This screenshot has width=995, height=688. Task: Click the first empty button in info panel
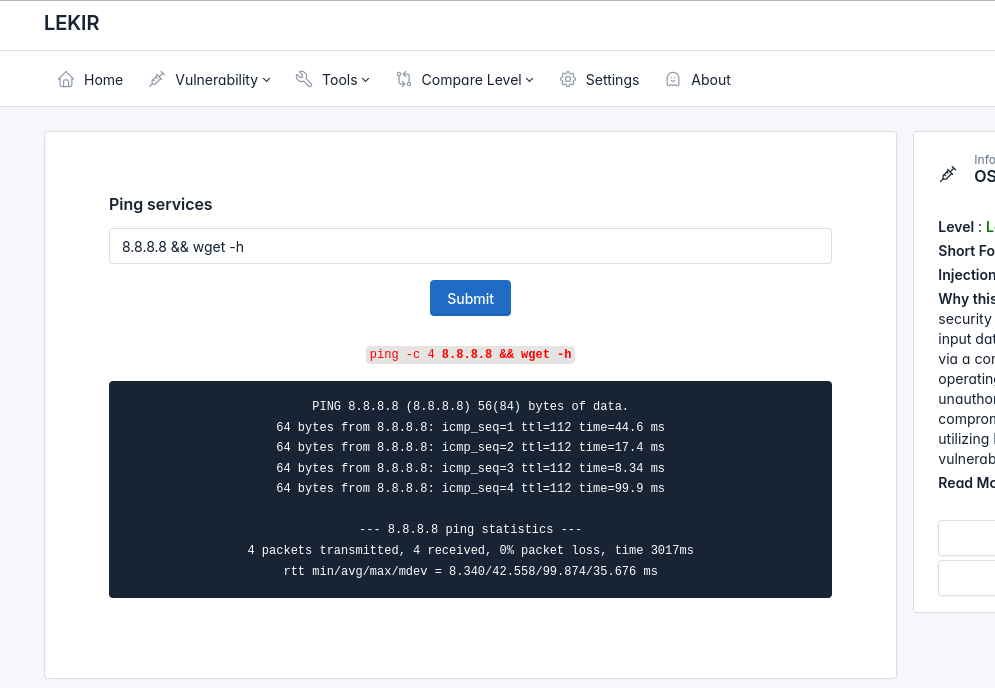966,537
